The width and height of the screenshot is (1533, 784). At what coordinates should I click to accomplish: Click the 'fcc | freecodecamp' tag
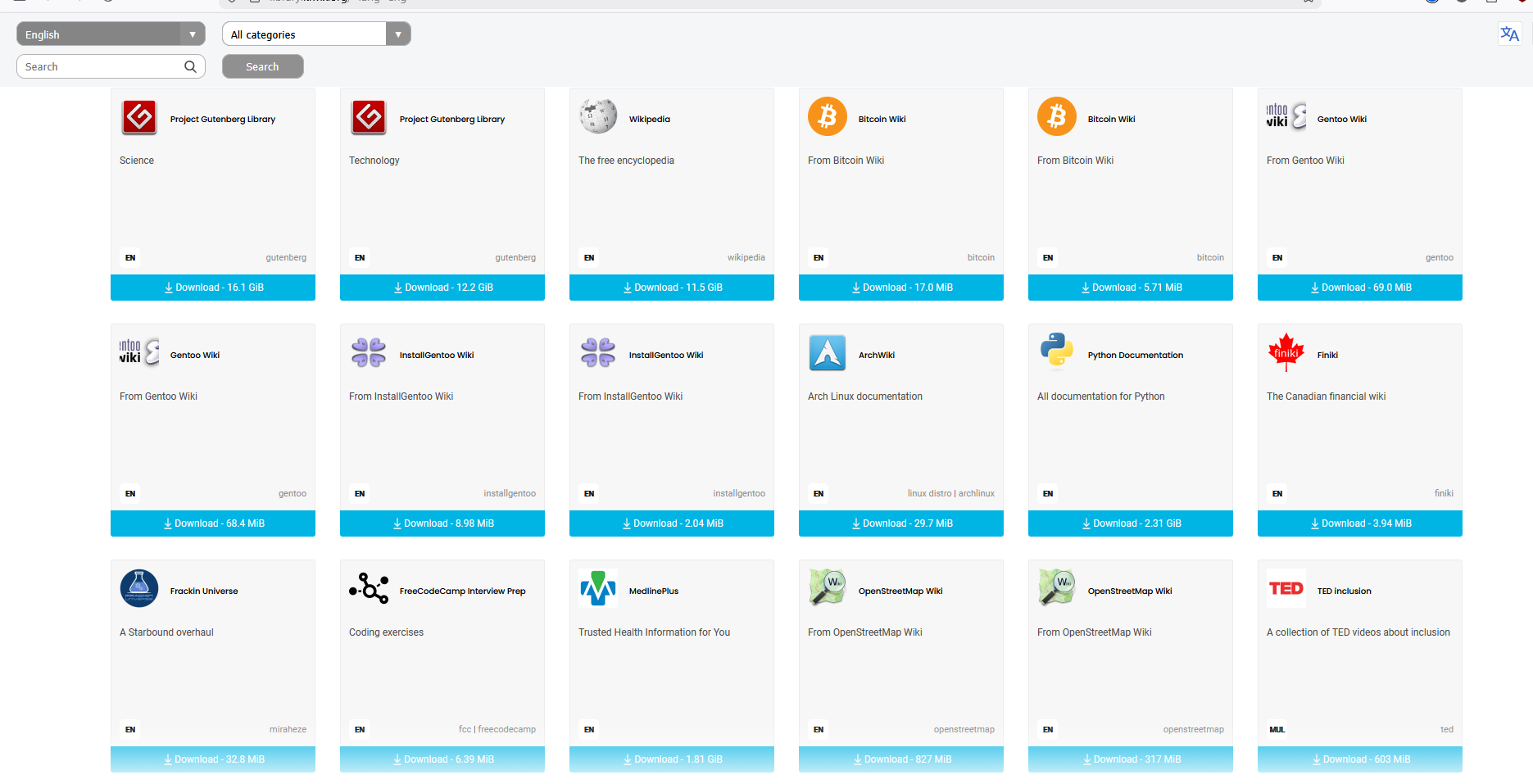click(x=497, y=729)
